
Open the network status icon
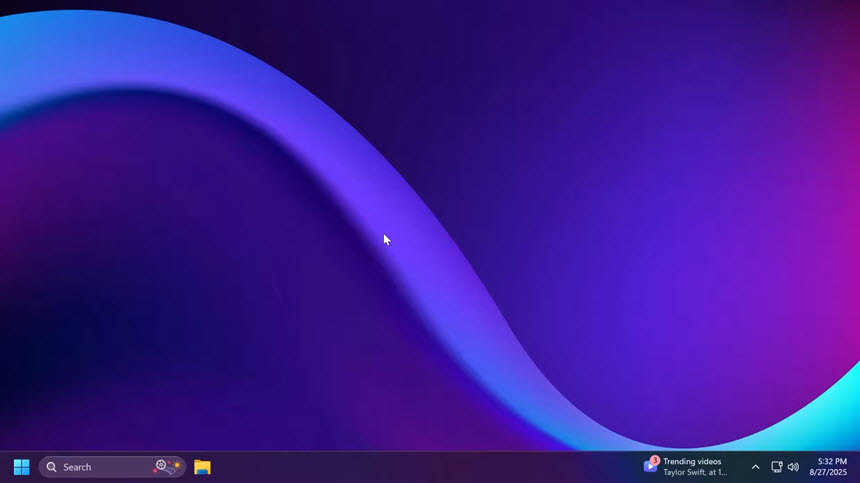pyautogui.click(x=777, y=467)
